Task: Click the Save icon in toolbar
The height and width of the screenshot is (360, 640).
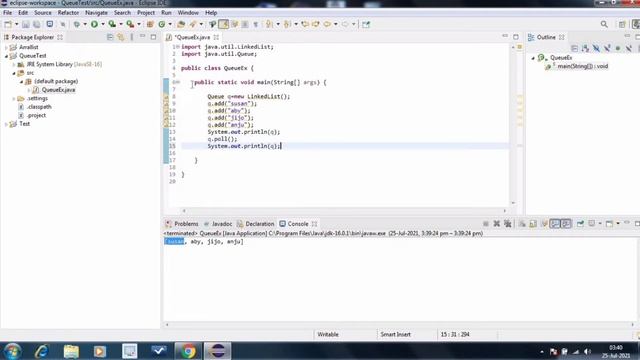Action: point(26,24)
